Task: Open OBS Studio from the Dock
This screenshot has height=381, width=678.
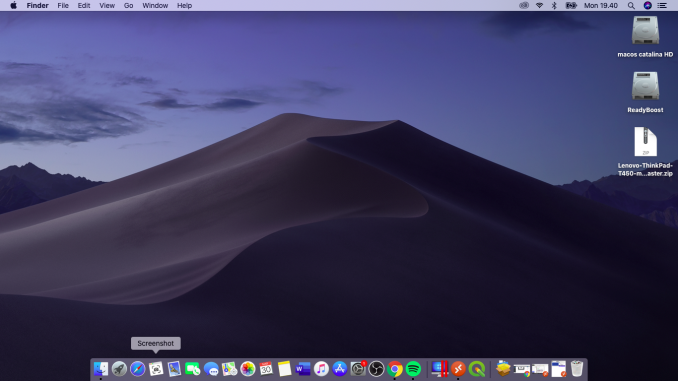Action: coord(376,369)
